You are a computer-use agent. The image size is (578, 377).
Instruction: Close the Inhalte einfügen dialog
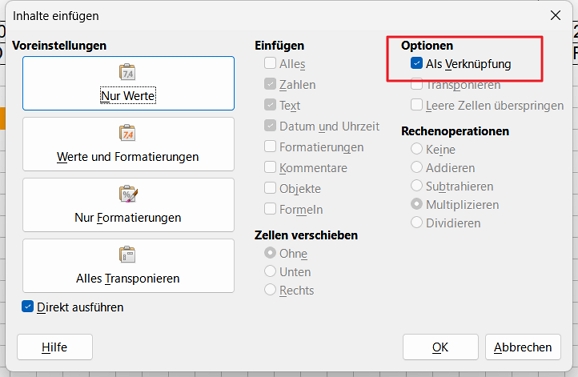(555, 15)
